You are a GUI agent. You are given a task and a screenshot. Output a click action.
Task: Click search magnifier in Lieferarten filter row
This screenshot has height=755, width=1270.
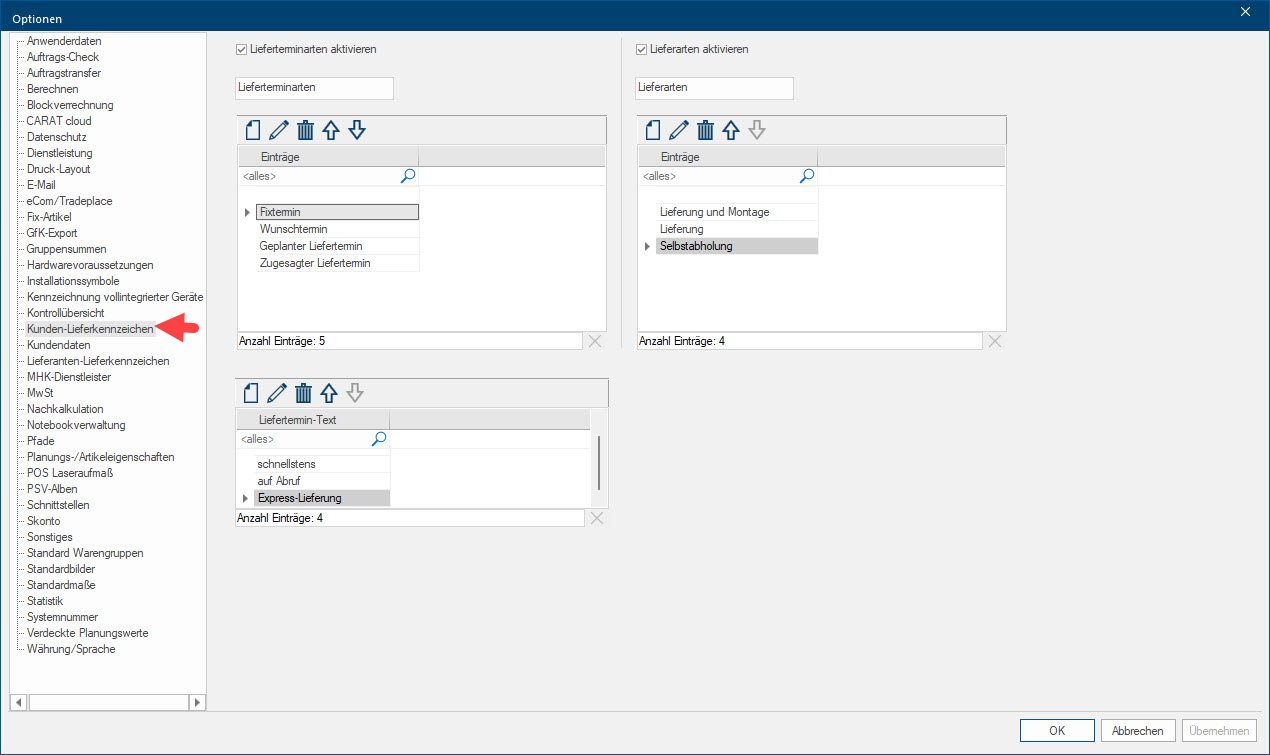[807, 176]
